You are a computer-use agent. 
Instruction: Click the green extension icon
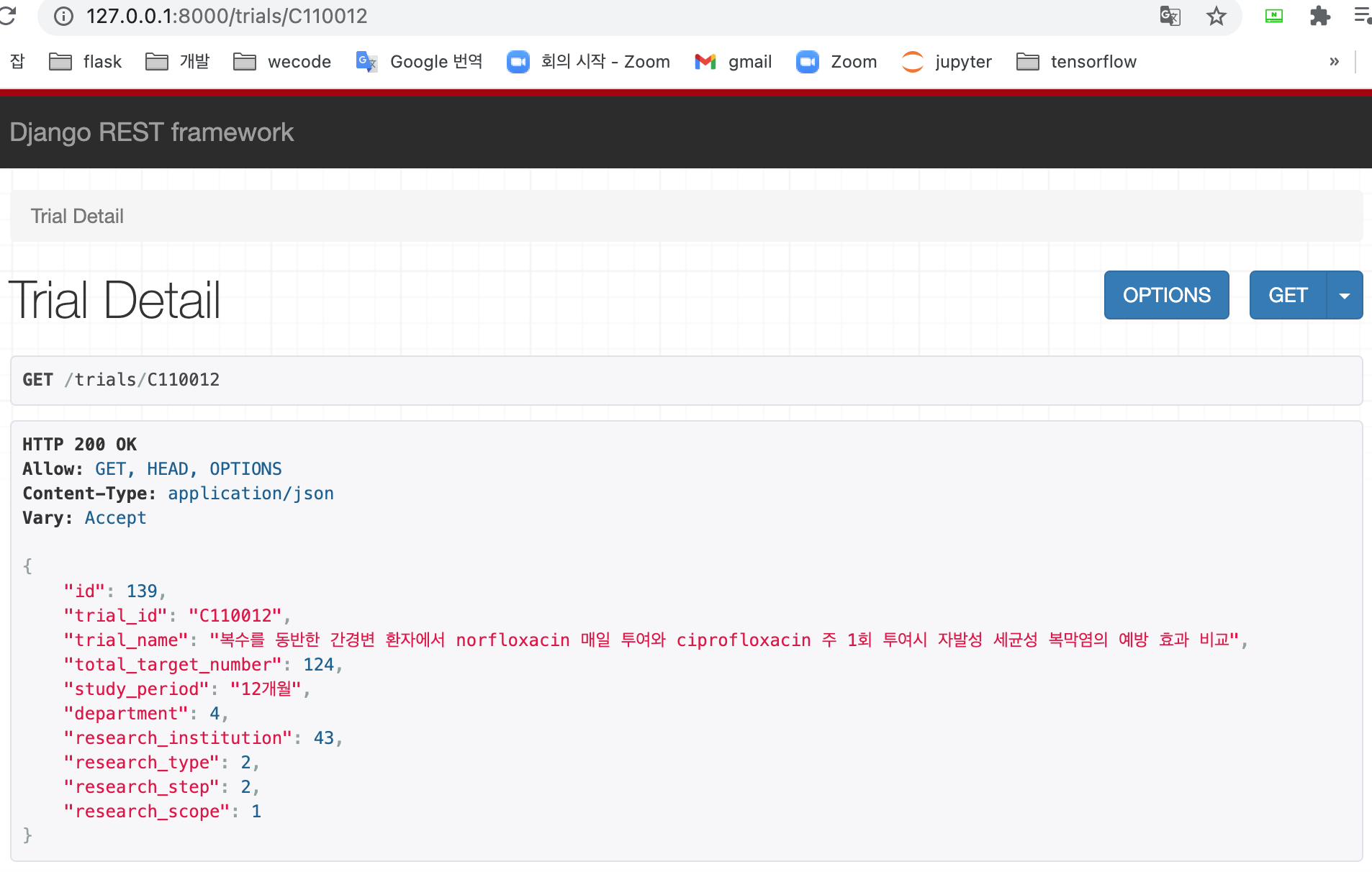(x=1273, y=16)
